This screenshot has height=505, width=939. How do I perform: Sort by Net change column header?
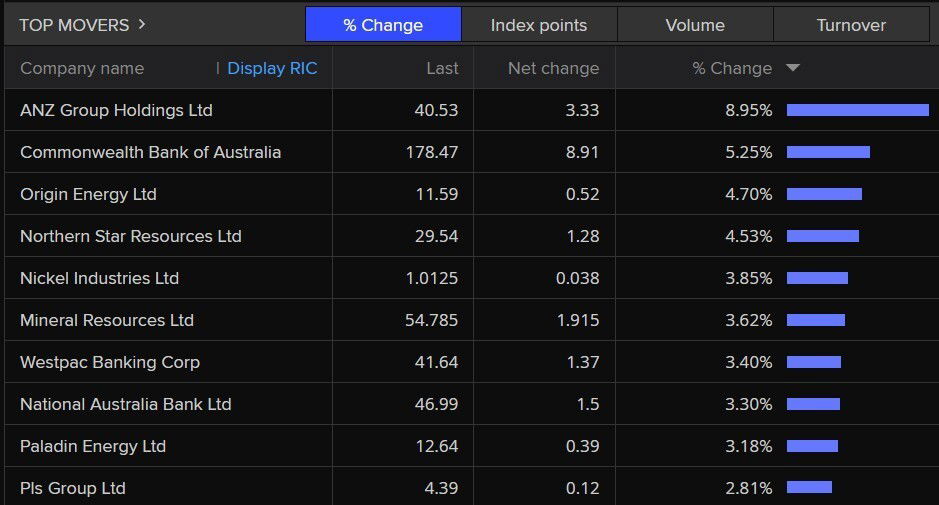click(x=553, y=68)
